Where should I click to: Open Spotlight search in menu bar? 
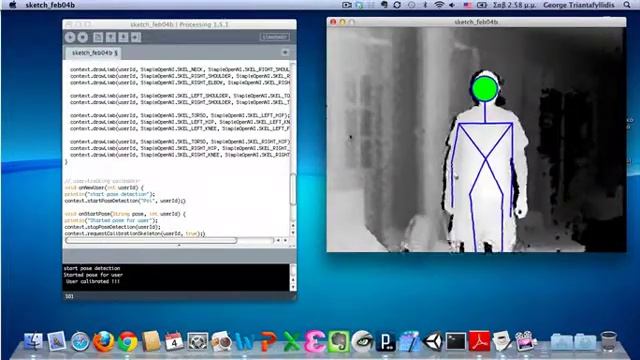pyautogui.click(x=627, y=5)
